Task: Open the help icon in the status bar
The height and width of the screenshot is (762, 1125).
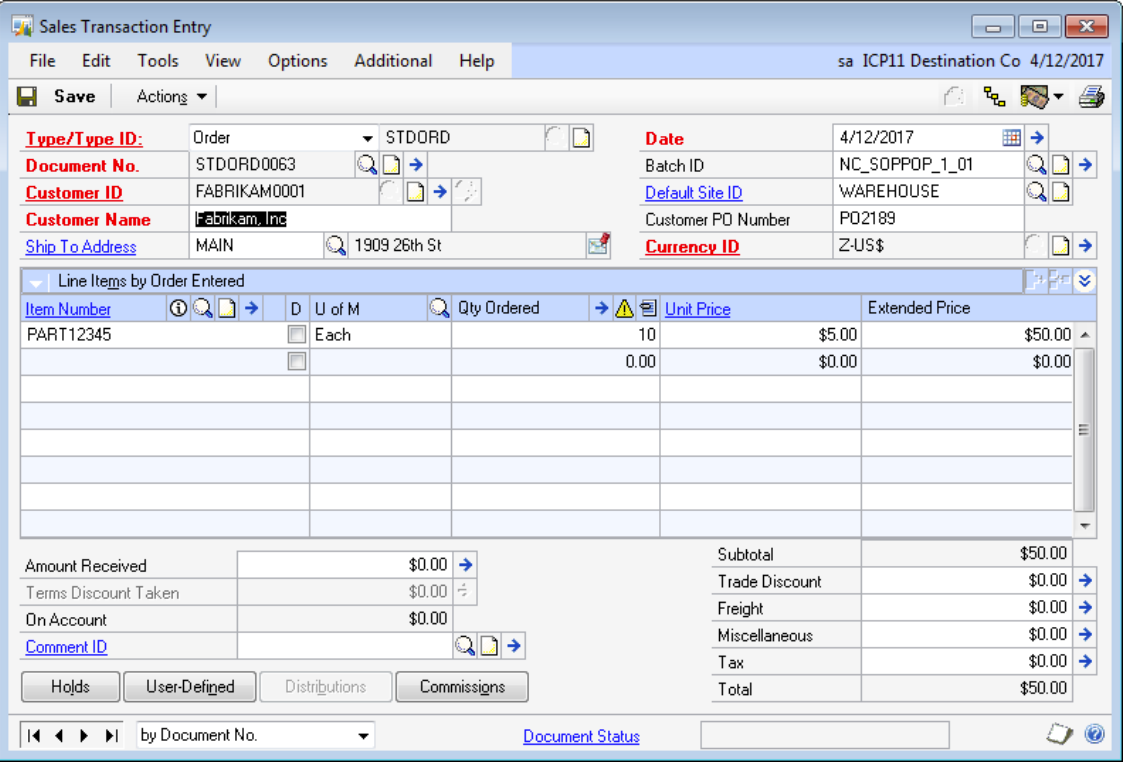Action: (x=1095, y=735)
